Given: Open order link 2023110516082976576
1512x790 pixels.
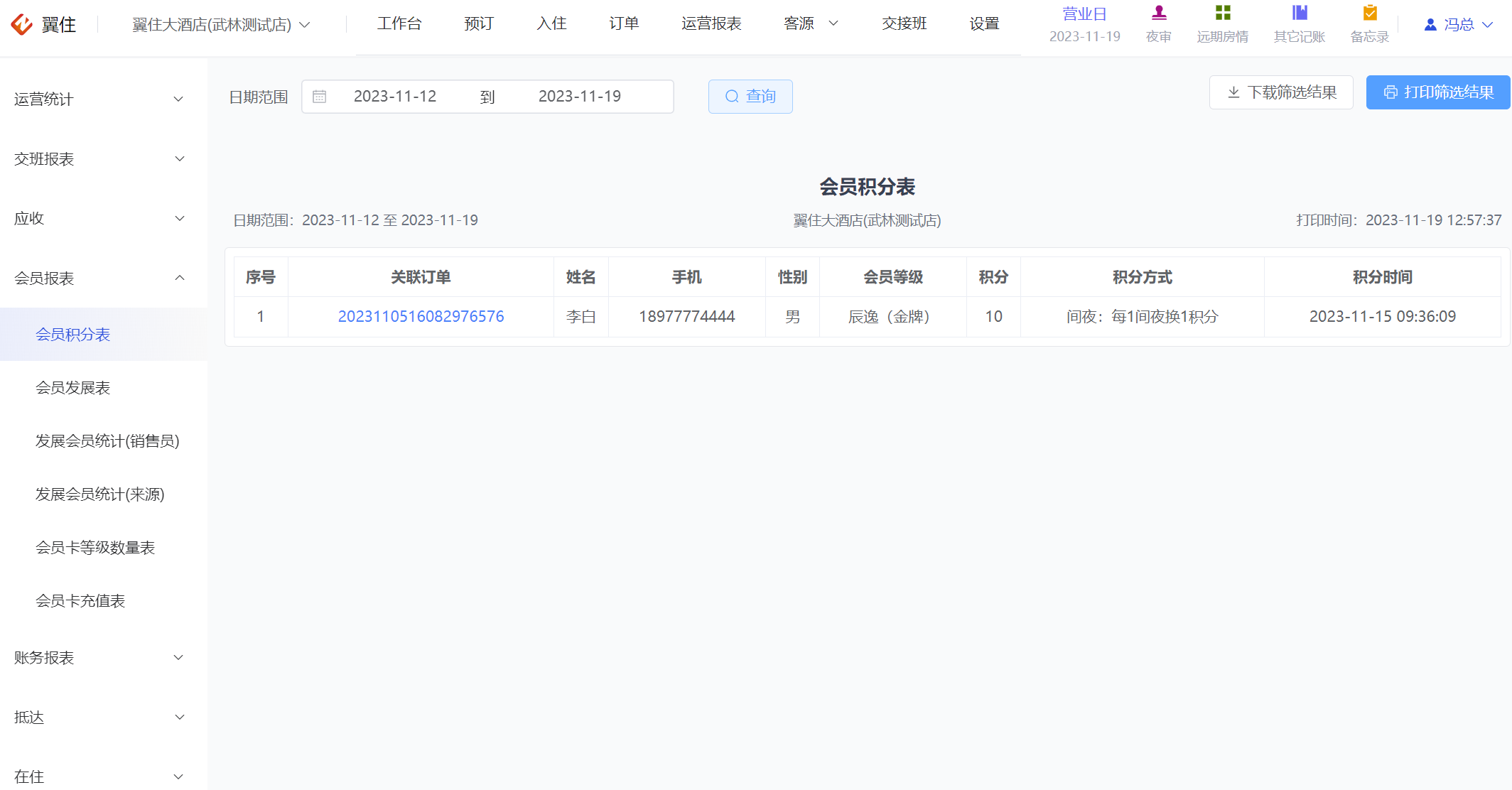Looking at the screenshot, I should (x=421, y=316).
